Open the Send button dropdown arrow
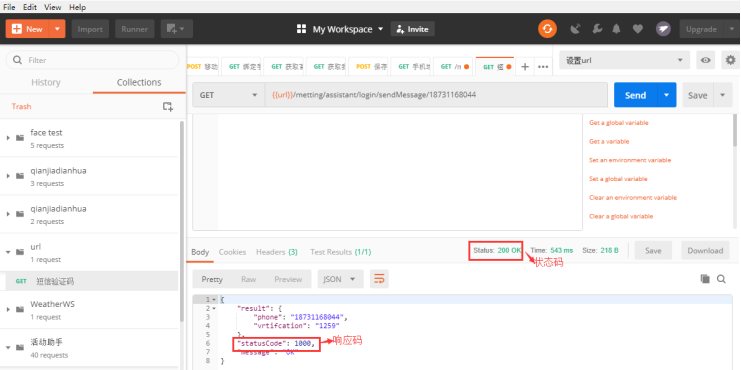This screenshot has width=741, height=370. (667, 95)
